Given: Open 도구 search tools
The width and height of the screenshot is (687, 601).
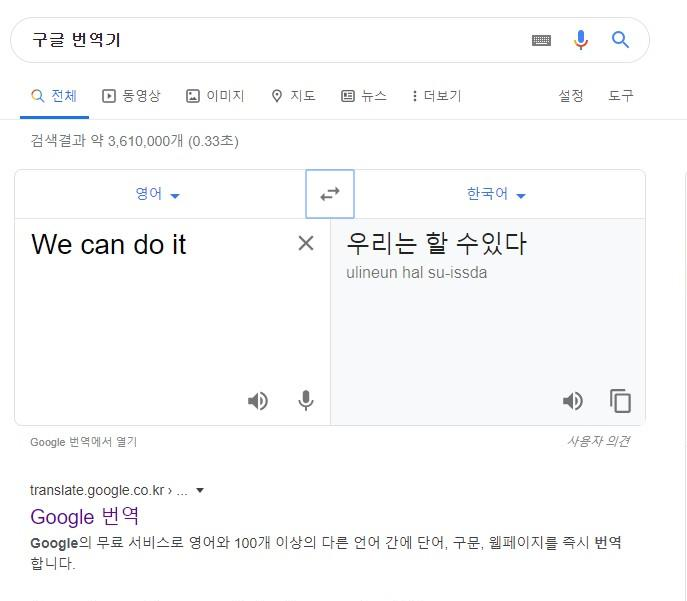Looking at the screenshot, I should pyautogui.click(x=620, y=96).
